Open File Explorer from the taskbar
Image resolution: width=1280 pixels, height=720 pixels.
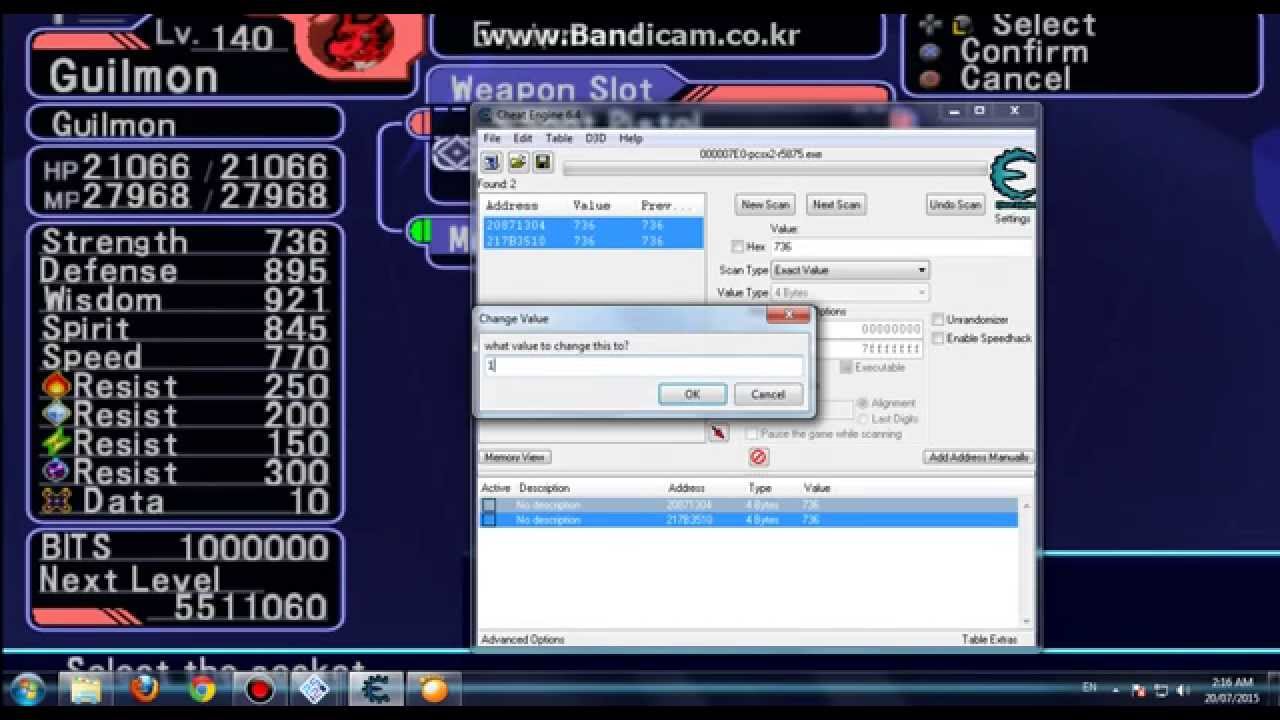coord(87,689)
